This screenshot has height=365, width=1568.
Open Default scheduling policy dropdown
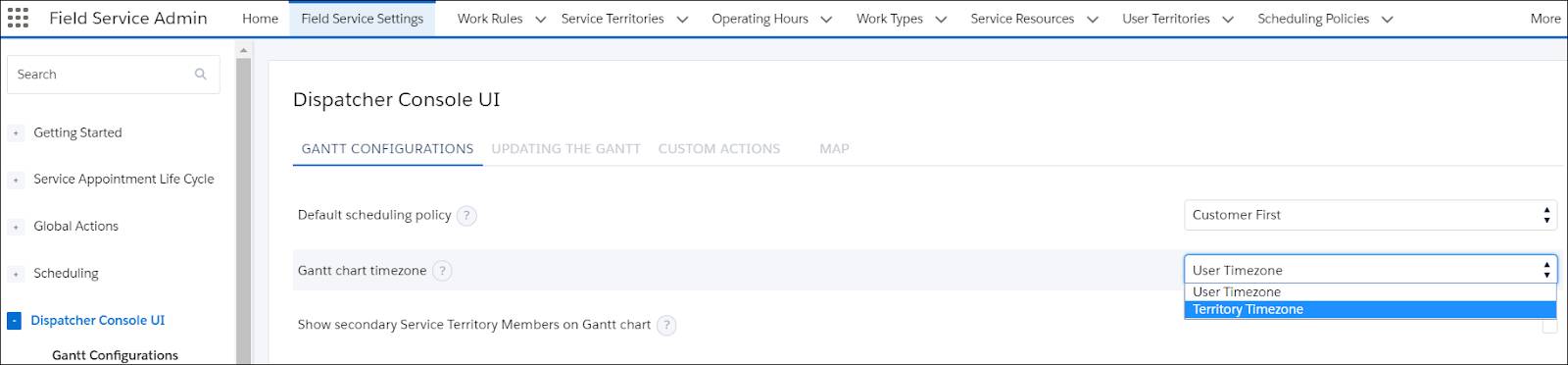point(1370,215)
